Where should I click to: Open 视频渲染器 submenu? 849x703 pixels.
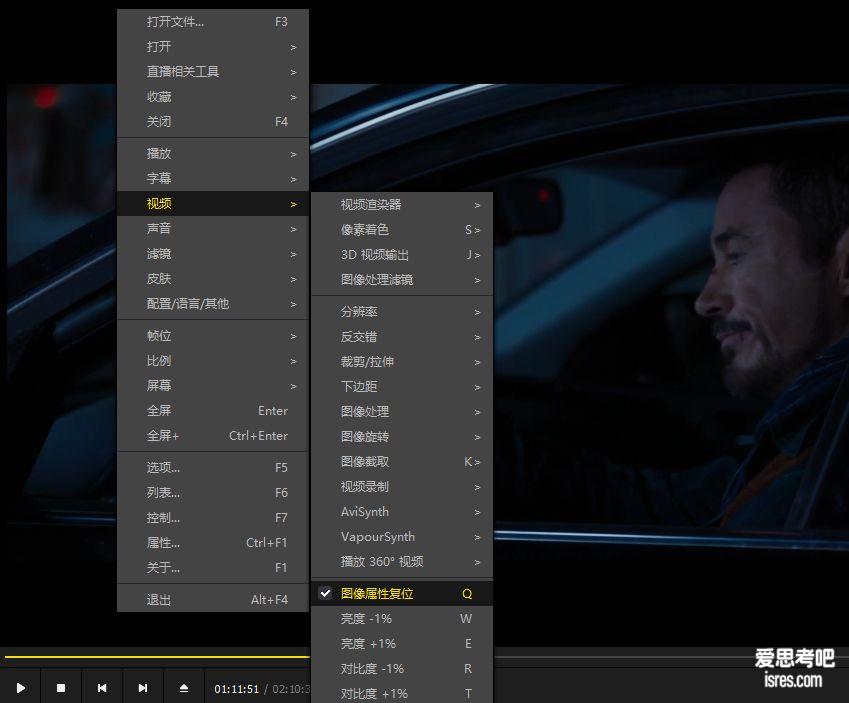click(402, 205)
